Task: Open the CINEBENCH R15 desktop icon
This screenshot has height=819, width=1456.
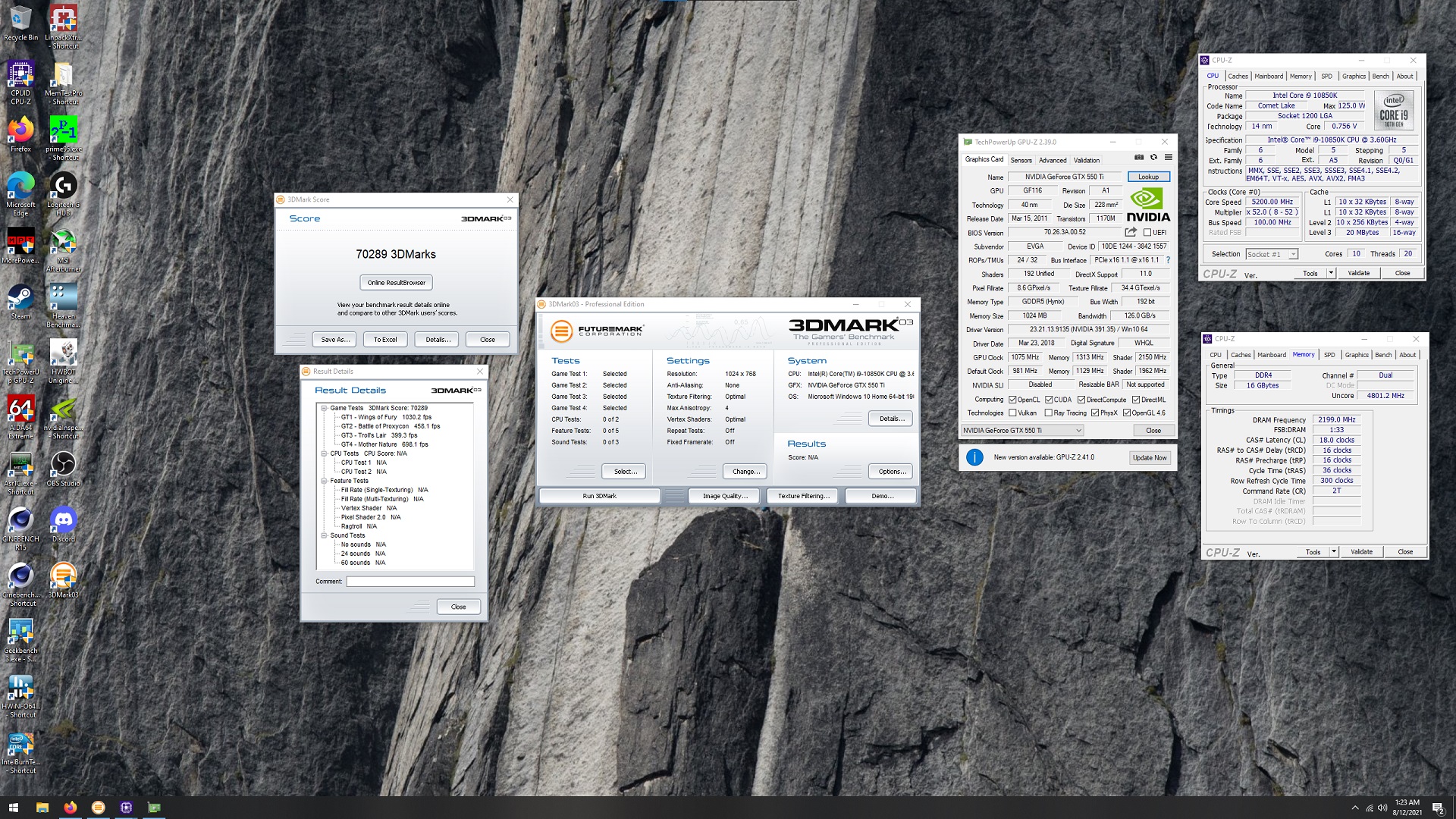Action: [20, 529]
